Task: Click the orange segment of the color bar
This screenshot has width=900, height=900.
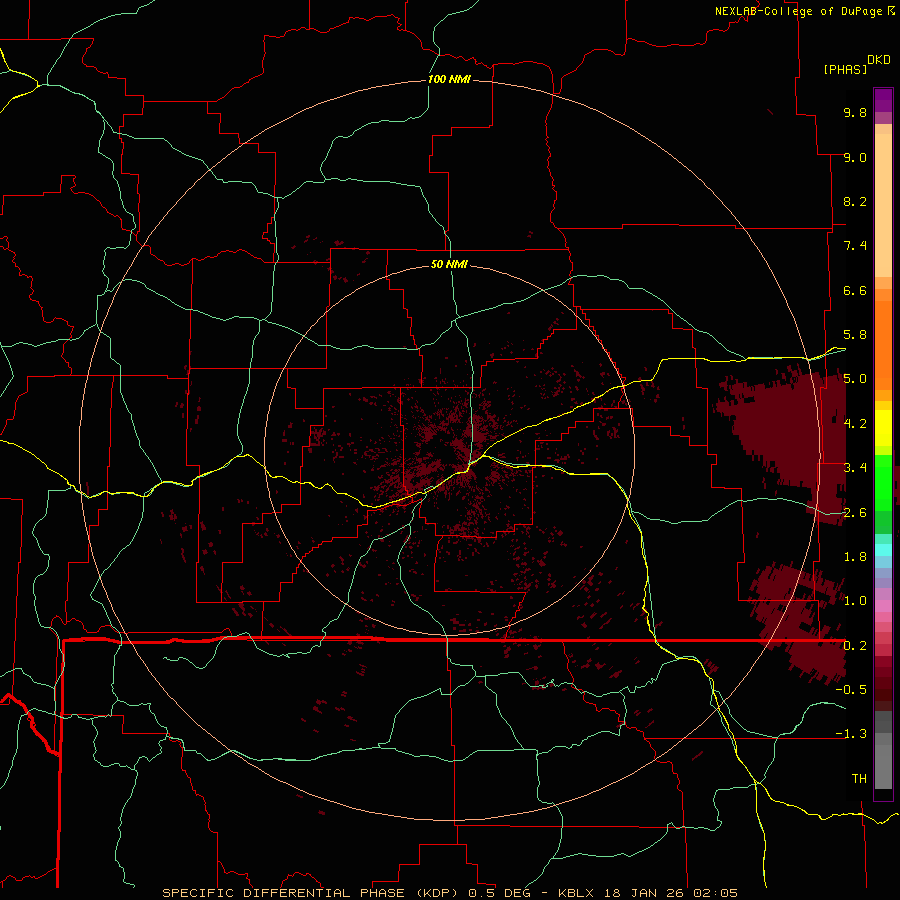Action: [x=883, y=344]
